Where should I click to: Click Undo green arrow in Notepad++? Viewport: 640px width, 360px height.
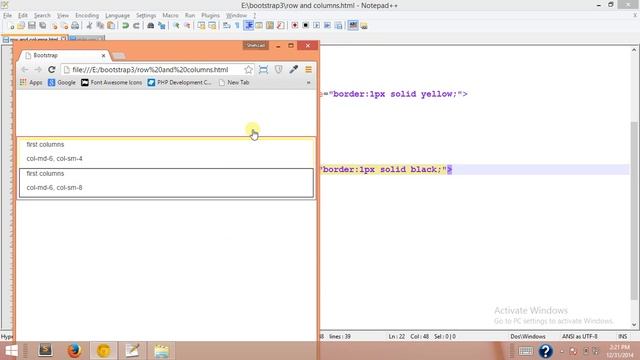[x=125, y=26]
